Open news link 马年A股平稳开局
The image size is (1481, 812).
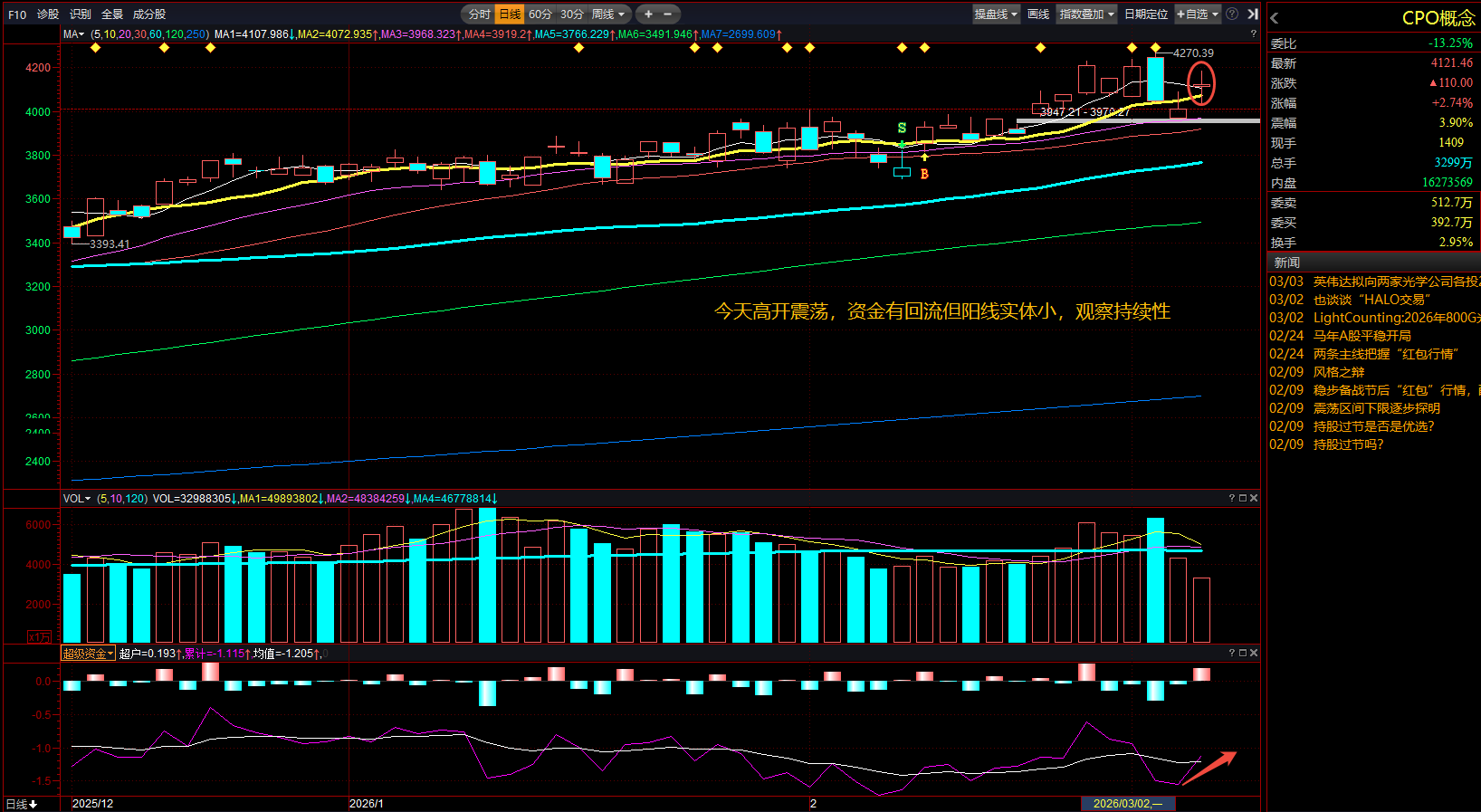point(1362,336)
